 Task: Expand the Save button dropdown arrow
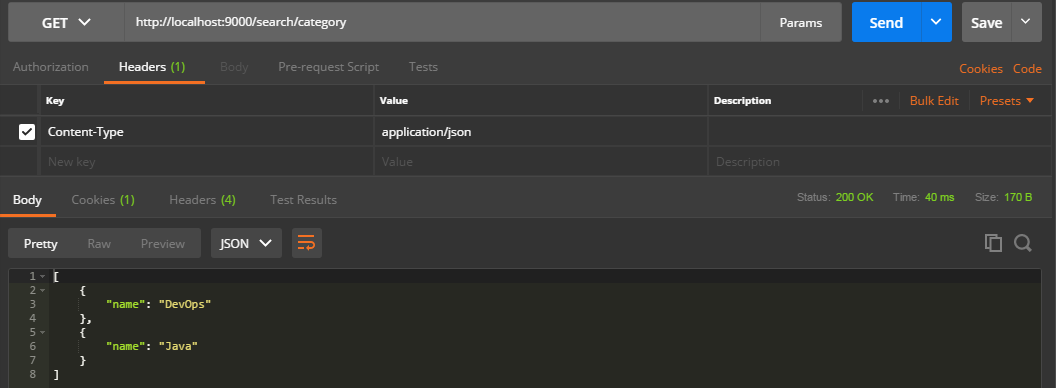(x=1026, y=22)
